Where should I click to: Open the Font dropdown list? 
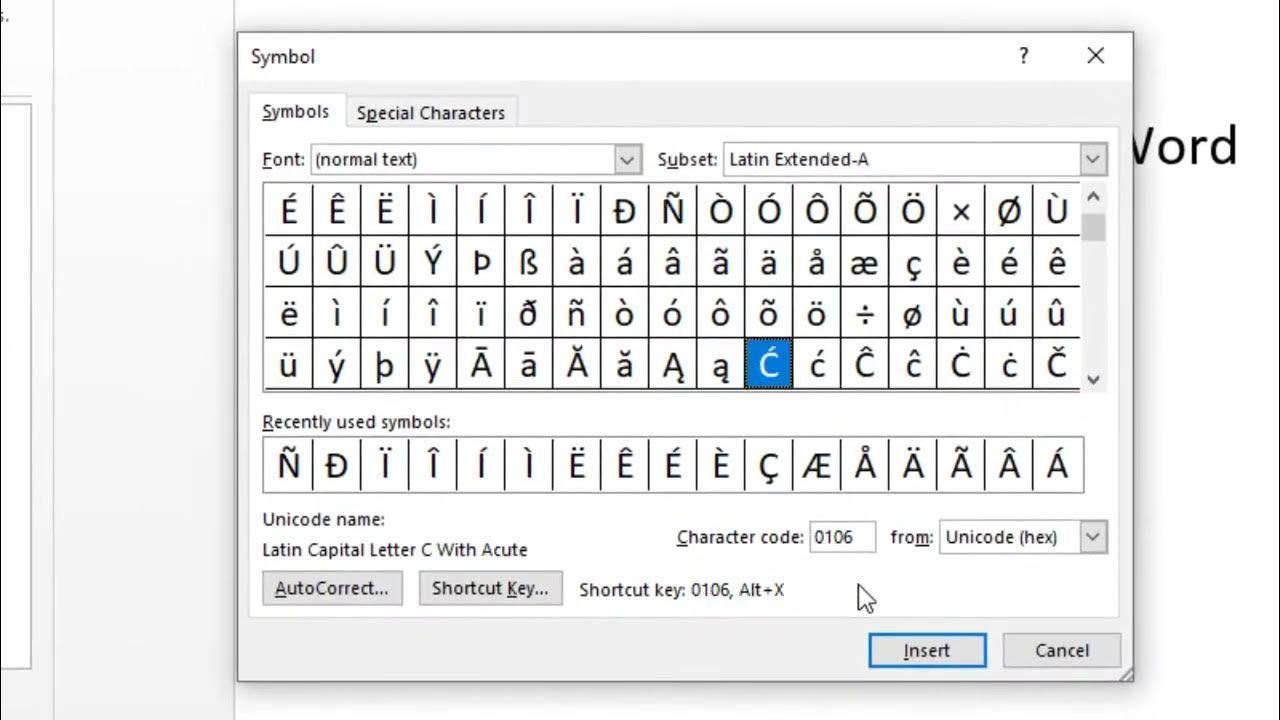(627, 159)
